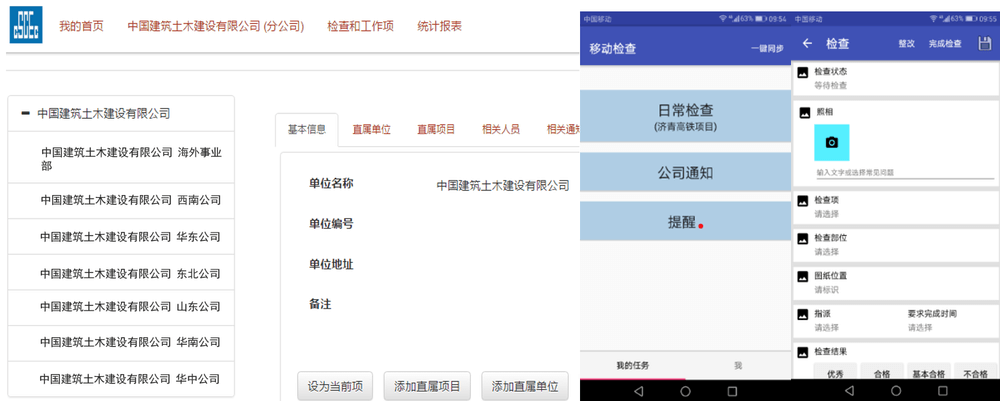Select the 西南公司 tree item
The height and width of the screenshot is (401, 1000).
point(121,200)
